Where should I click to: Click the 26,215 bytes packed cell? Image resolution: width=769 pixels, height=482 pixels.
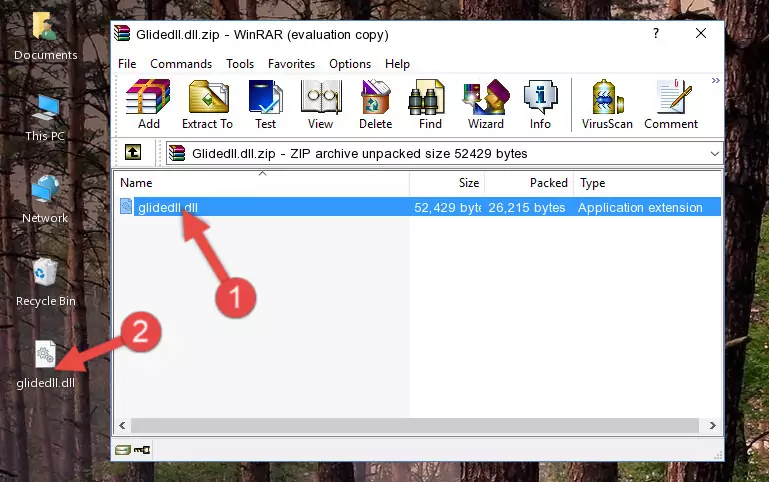[x=527, y=207]
